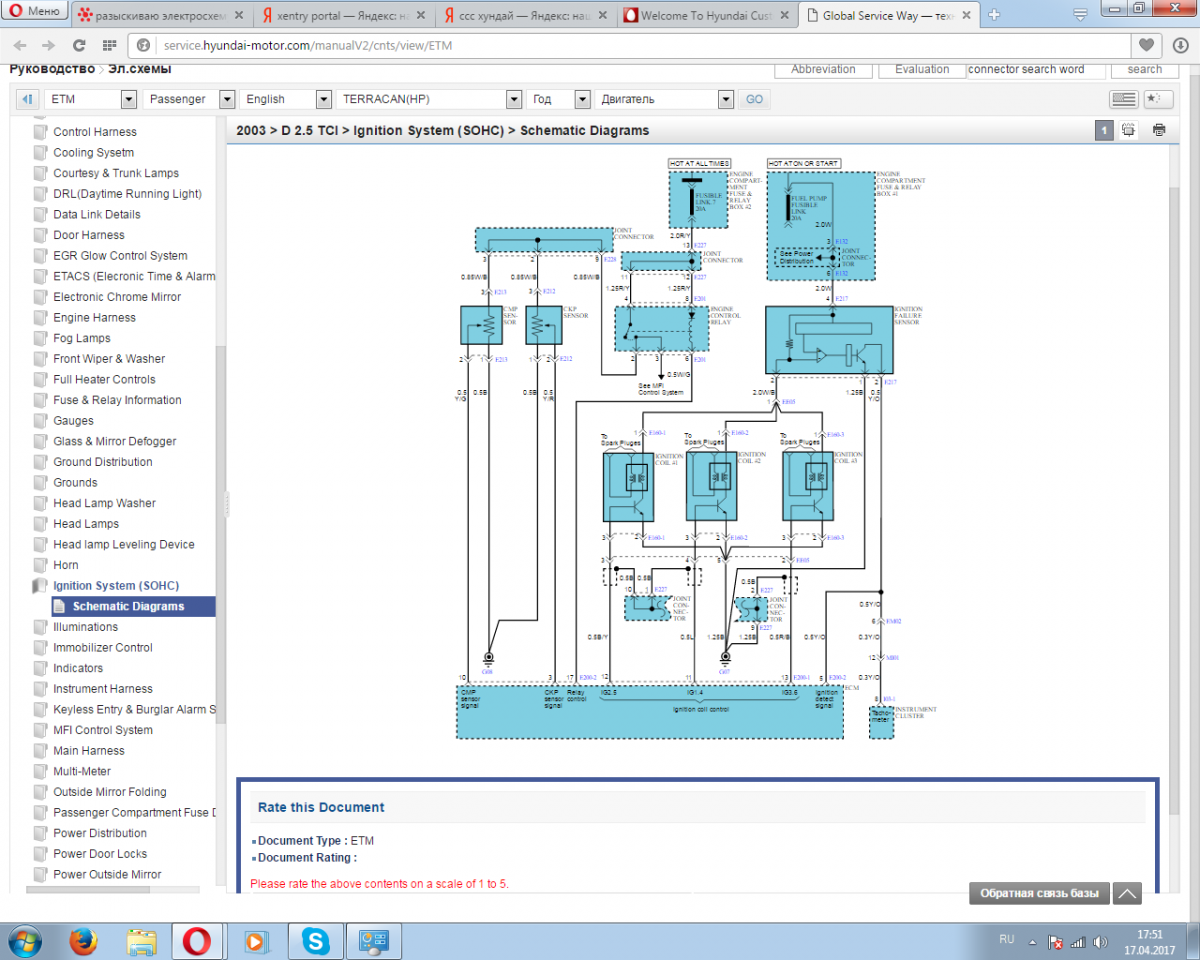Open the favorites star icon
The image size is (1200, 960).
[1157, 99]
